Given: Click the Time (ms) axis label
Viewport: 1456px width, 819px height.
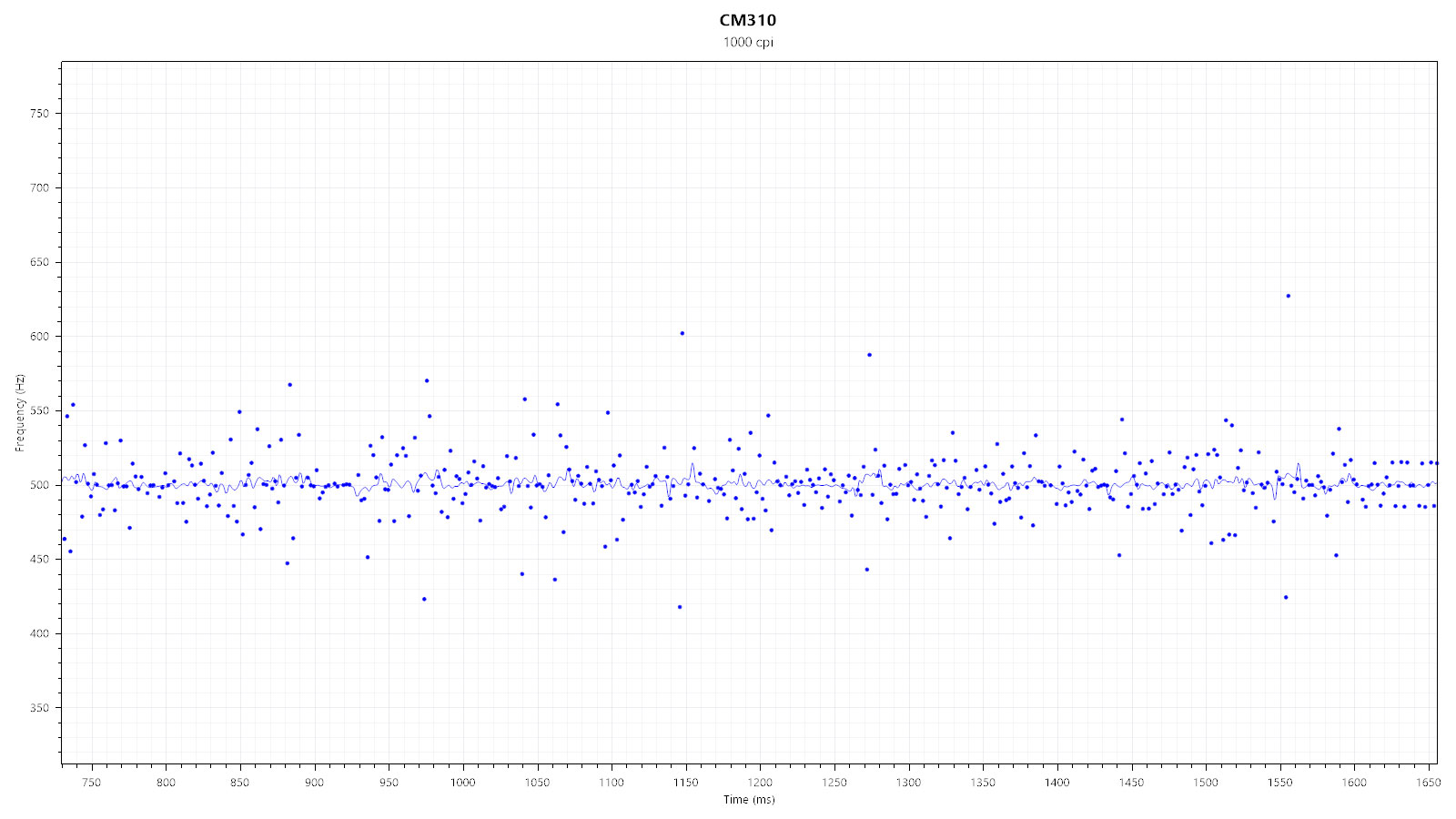Looking at the screenshot, I should [x=749, y=800].
